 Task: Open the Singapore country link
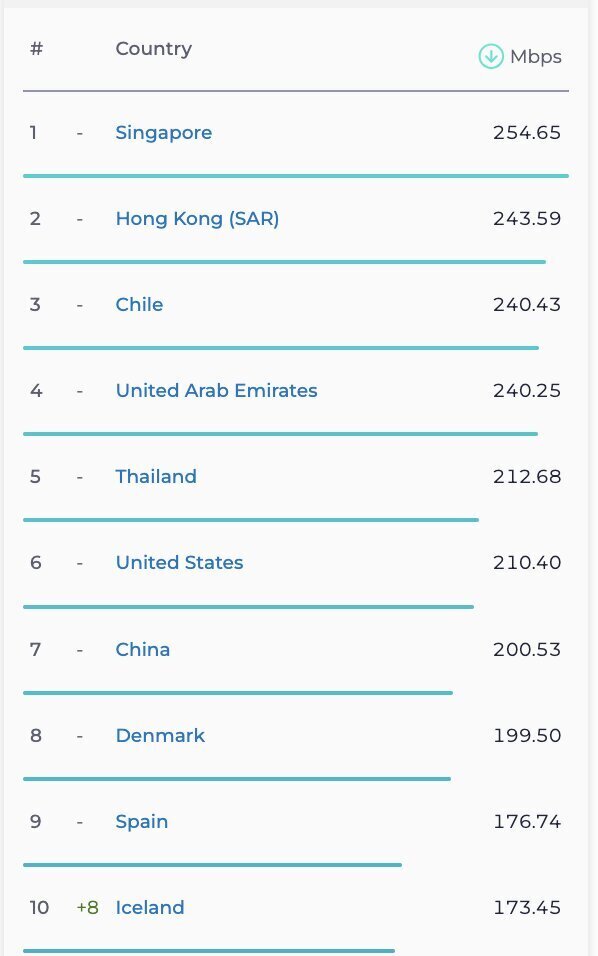[163, 132]
